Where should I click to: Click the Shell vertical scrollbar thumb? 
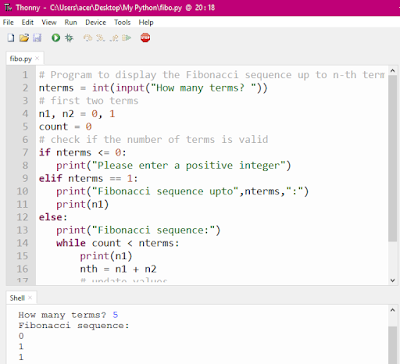click(393, 345)
